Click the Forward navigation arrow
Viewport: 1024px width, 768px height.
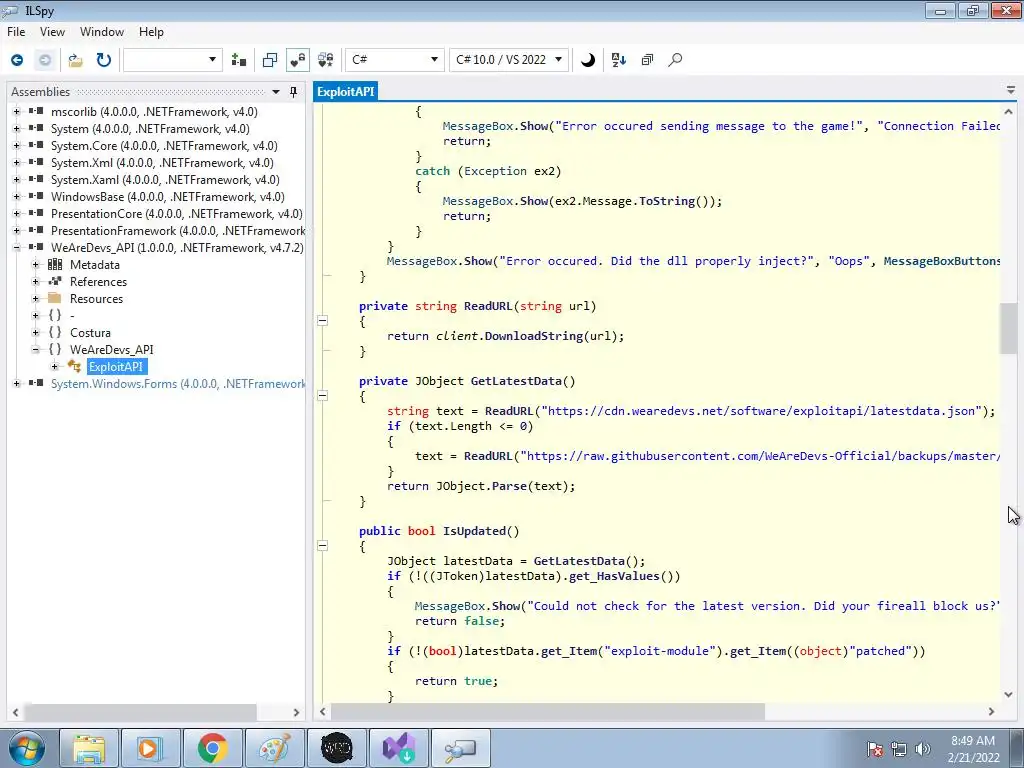44,60
